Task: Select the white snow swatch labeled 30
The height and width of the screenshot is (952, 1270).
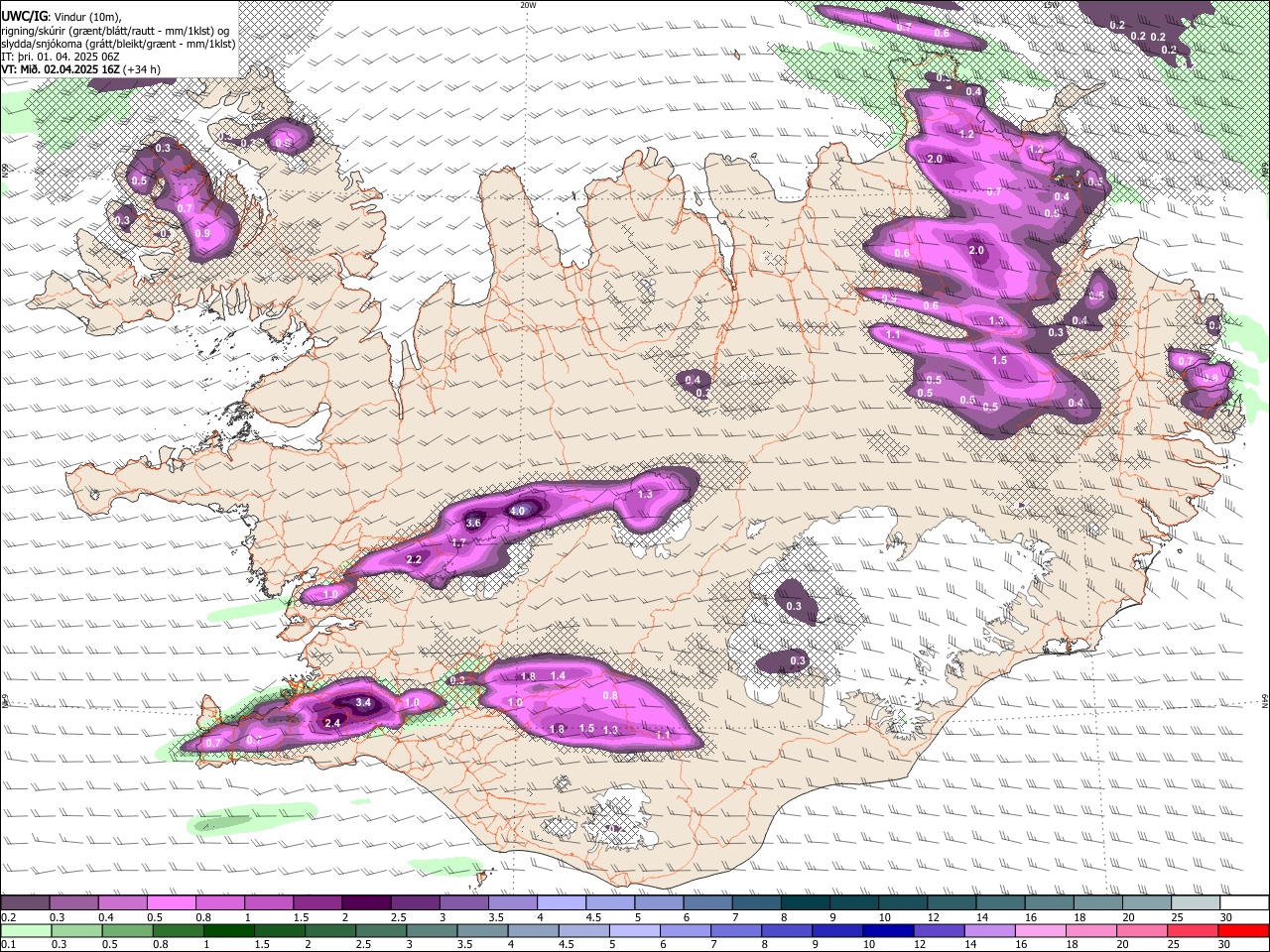Action: [1242, 902]
